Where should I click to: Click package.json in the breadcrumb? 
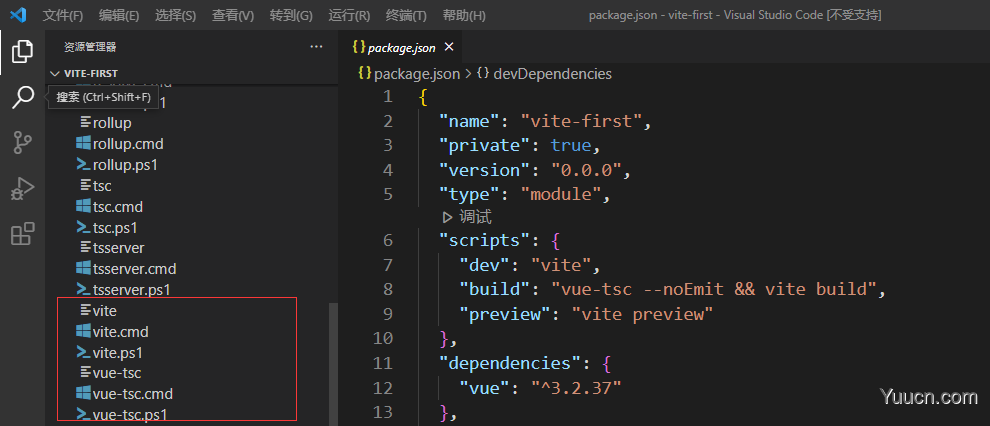pos(417,74)
